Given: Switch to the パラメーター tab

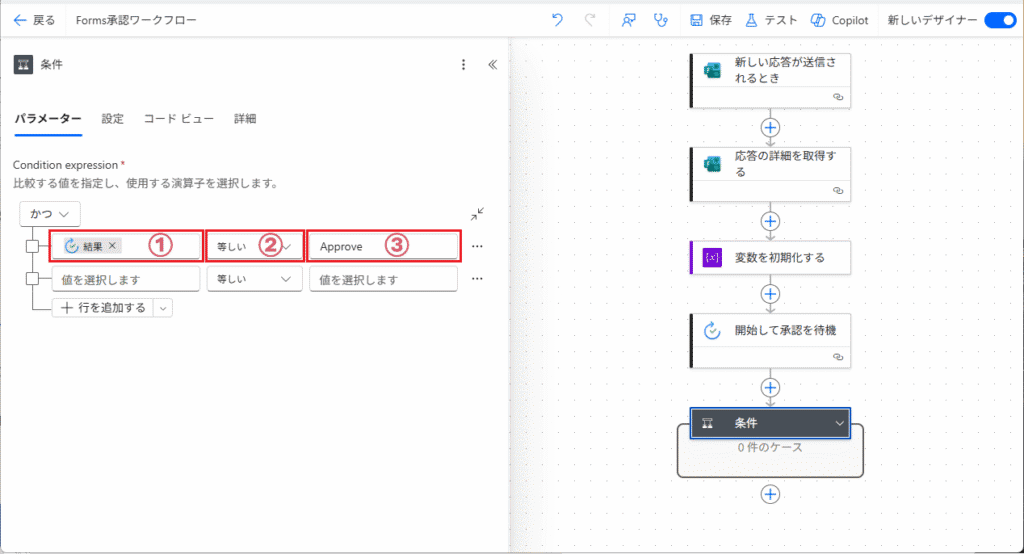Looking at the screenshot, I should [x=48, y=119].
